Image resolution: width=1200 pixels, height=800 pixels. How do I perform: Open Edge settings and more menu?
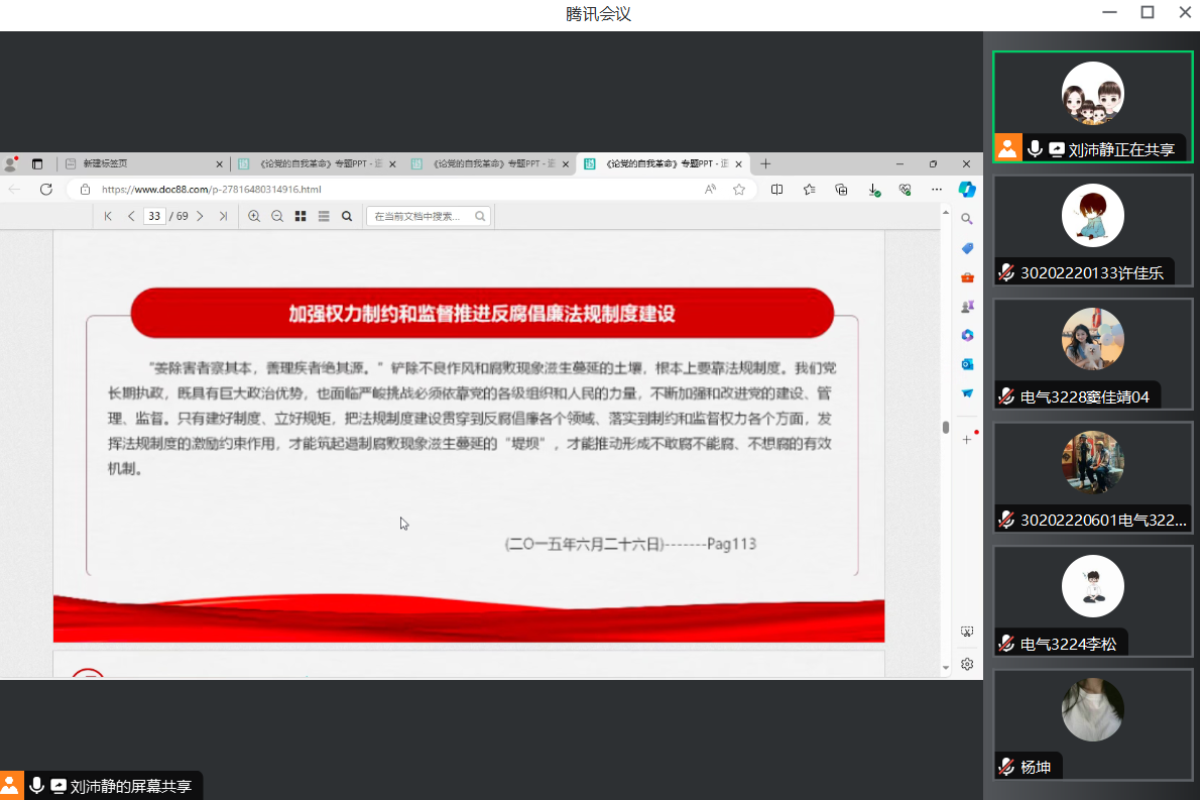coord(936,189)
